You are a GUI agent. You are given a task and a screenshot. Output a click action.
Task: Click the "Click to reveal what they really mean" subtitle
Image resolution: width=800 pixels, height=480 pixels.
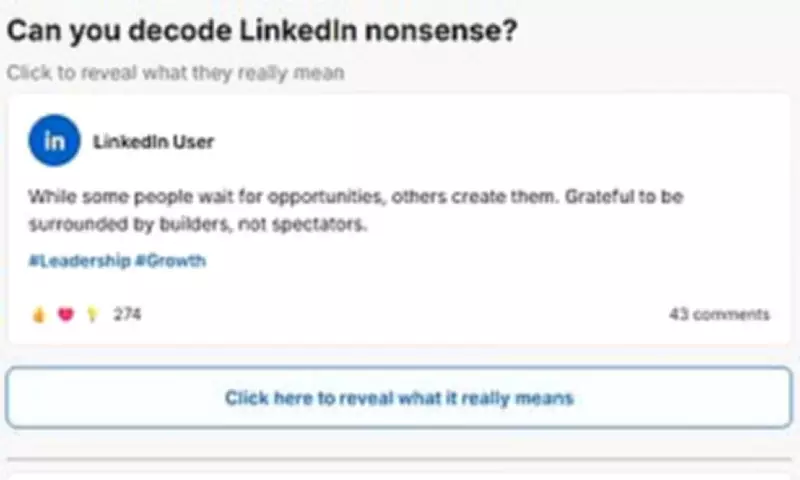tap(175, 73)
